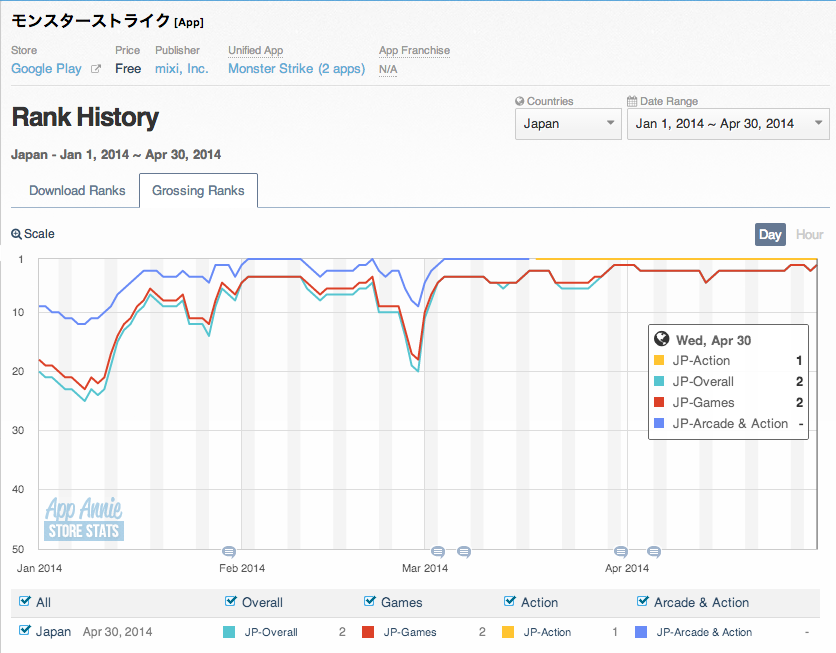Image resolution: width=836 pixels, height=653 pixels.
Task: Switch chart to Hour view
Action: [x=809, y=235]
